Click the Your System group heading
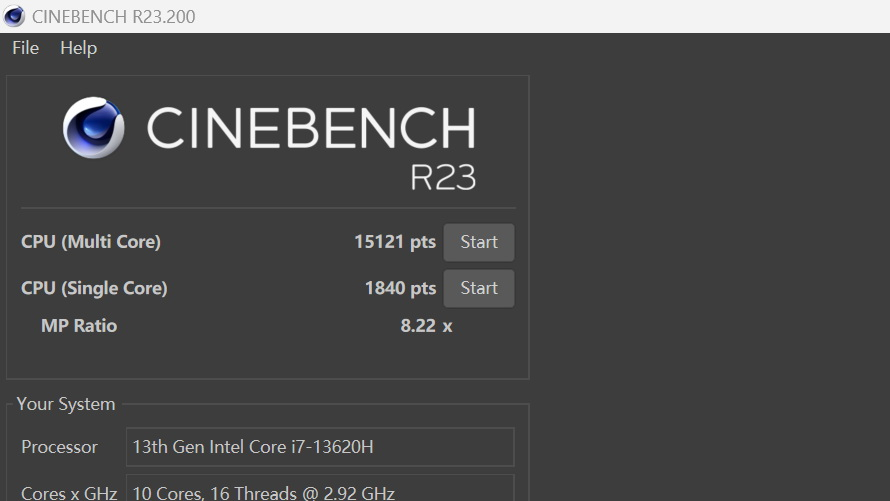This screenshot has height=501, width=890. (66, 404)
